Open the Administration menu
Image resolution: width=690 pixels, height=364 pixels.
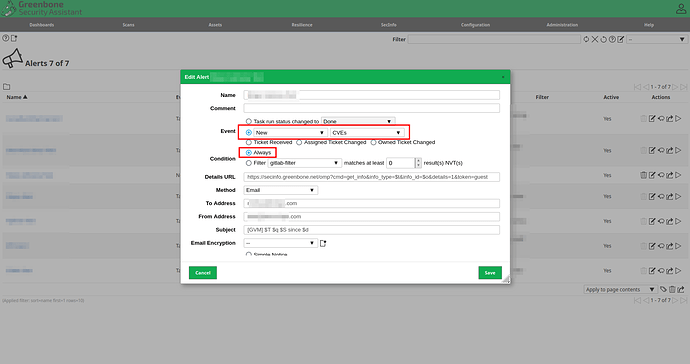562,25
